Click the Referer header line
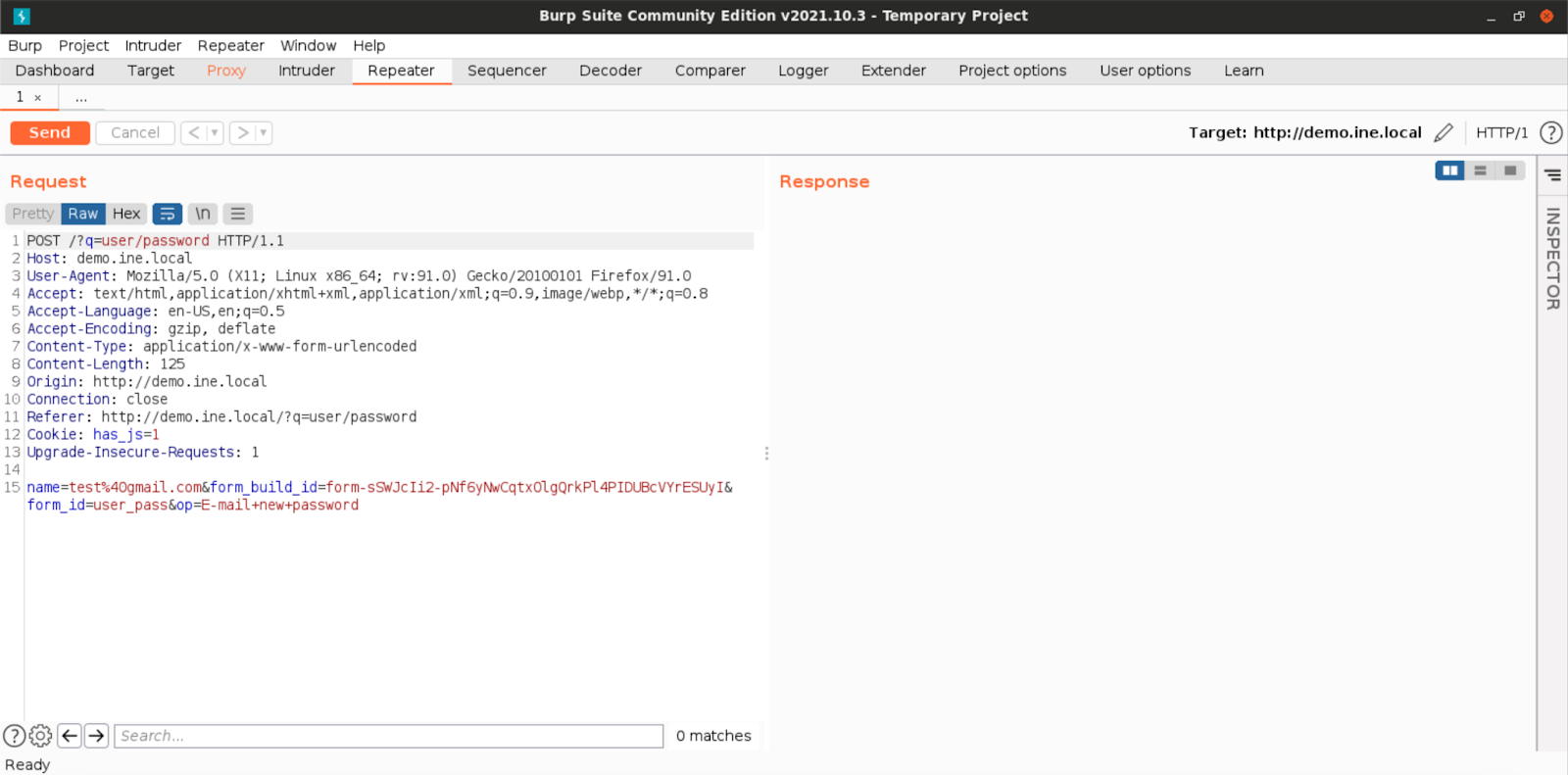Screen dimensions: 1568x775 (221, 417)
